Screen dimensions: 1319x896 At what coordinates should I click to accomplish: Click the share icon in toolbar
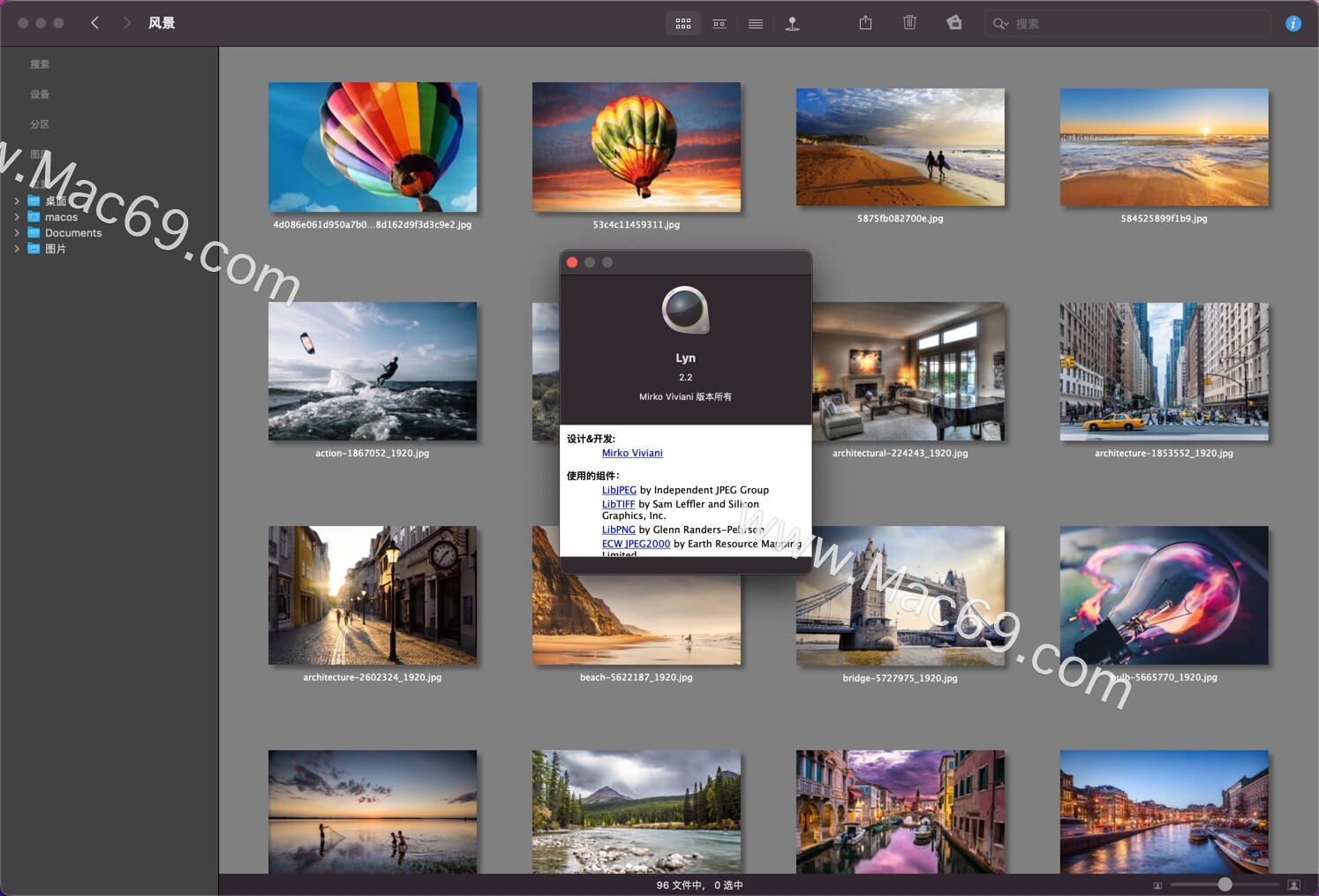(865, 23)
